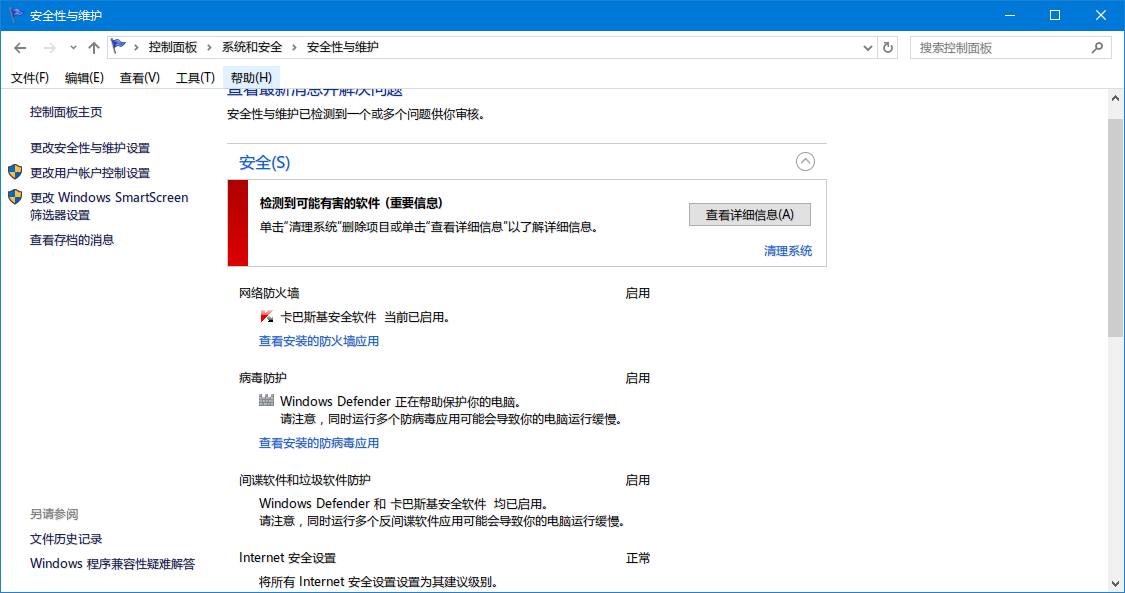
Task: Collapse the 安全(S) section chevron
Action: 805,161
